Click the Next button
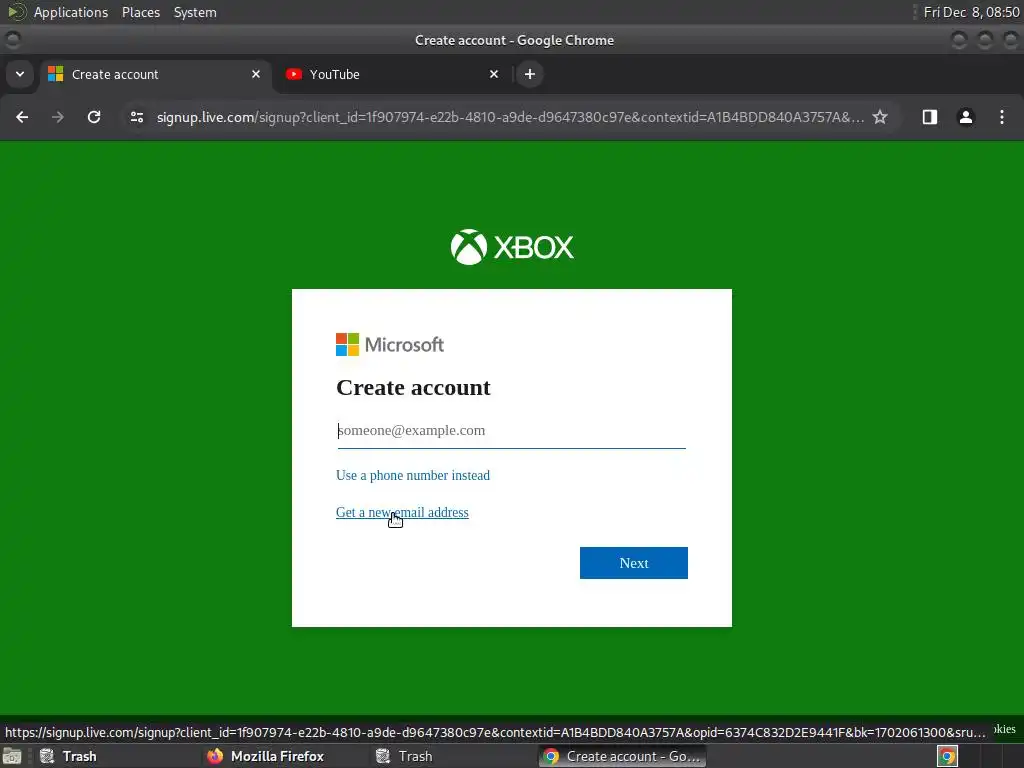 click(633, 563)
